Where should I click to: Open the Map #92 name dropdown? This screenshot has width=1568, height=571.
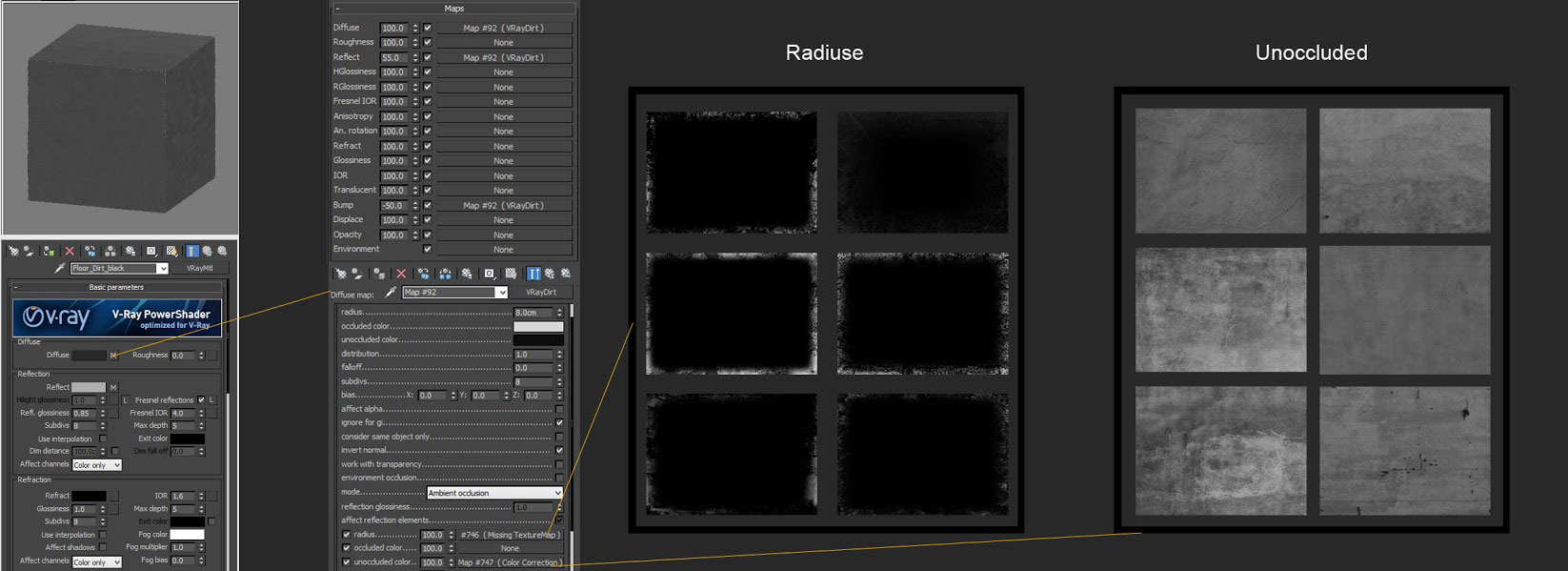(x=501, y=293)
